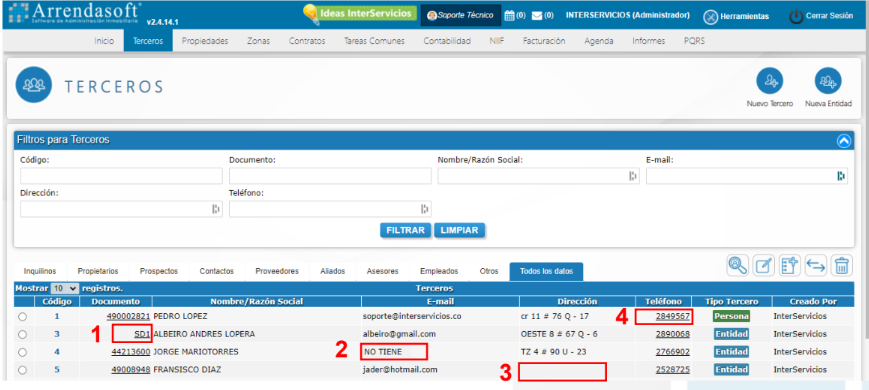Click the green Persona type badge
869x390 pixels.
coord(731,317)
